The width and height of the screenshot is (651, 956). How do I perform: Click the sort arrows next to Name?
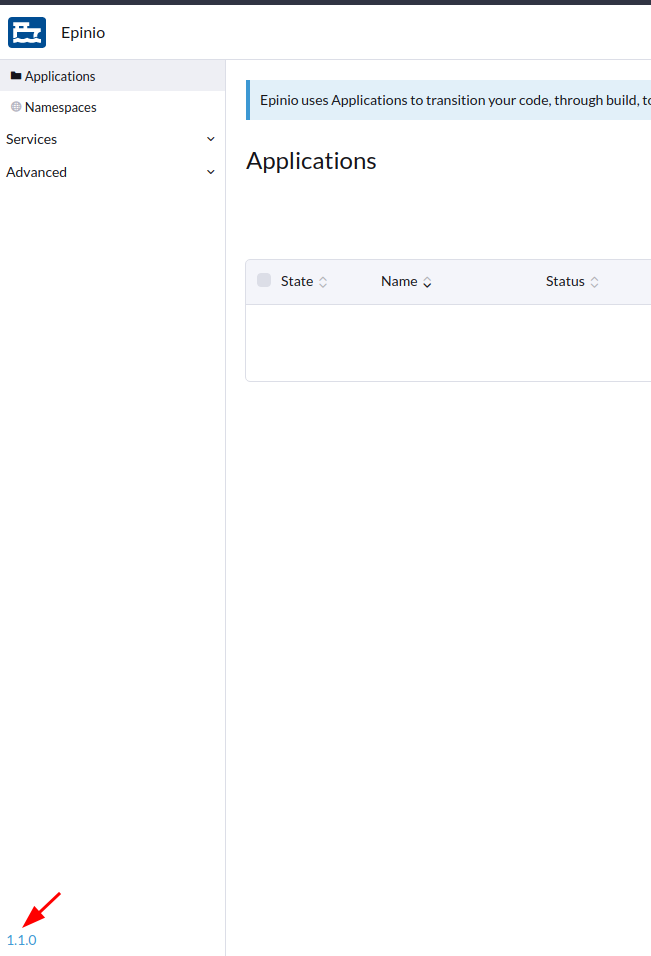428,281
